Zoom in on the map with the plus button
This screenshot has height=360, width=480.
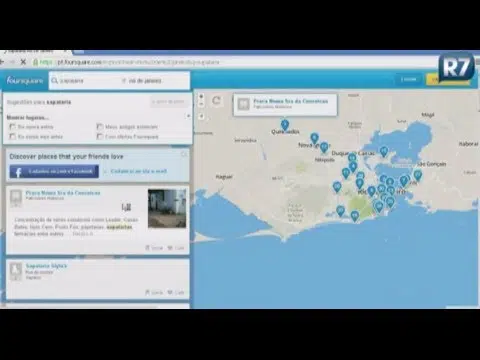[x=201, y=96]
